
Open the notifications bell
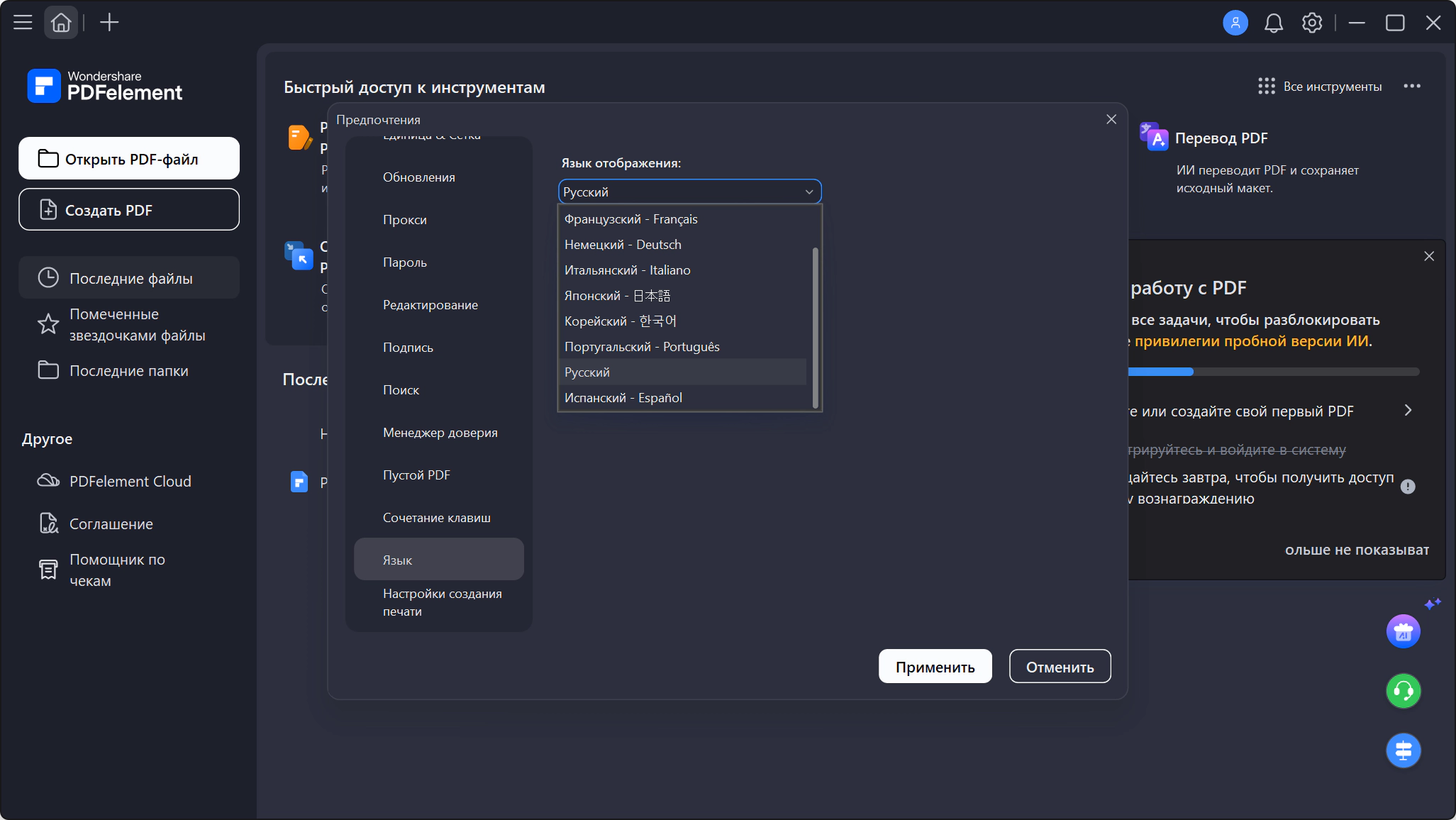coord(1273,23)
